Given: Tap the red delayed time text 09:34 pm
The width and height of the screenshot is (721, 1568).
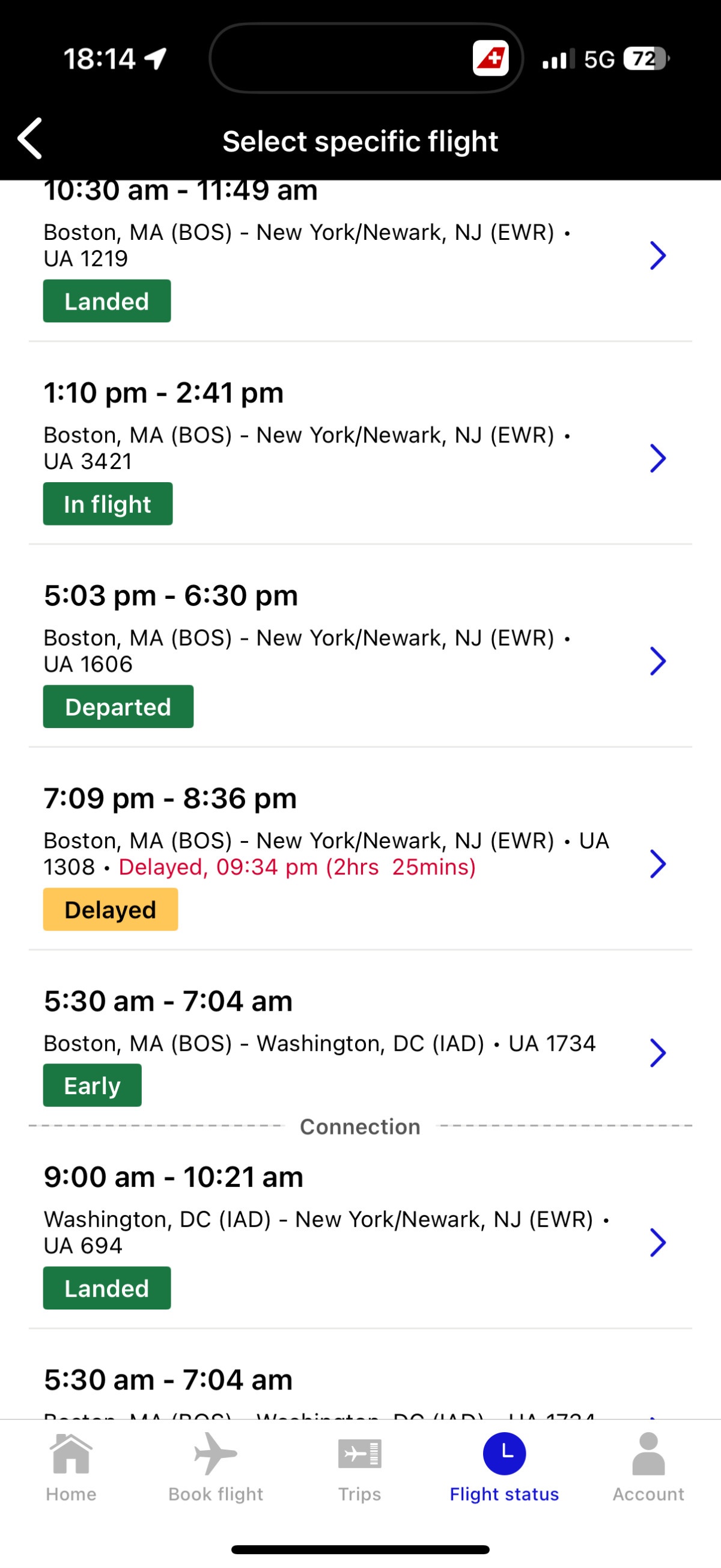Looking at the screenshot, I should (267, 867).
